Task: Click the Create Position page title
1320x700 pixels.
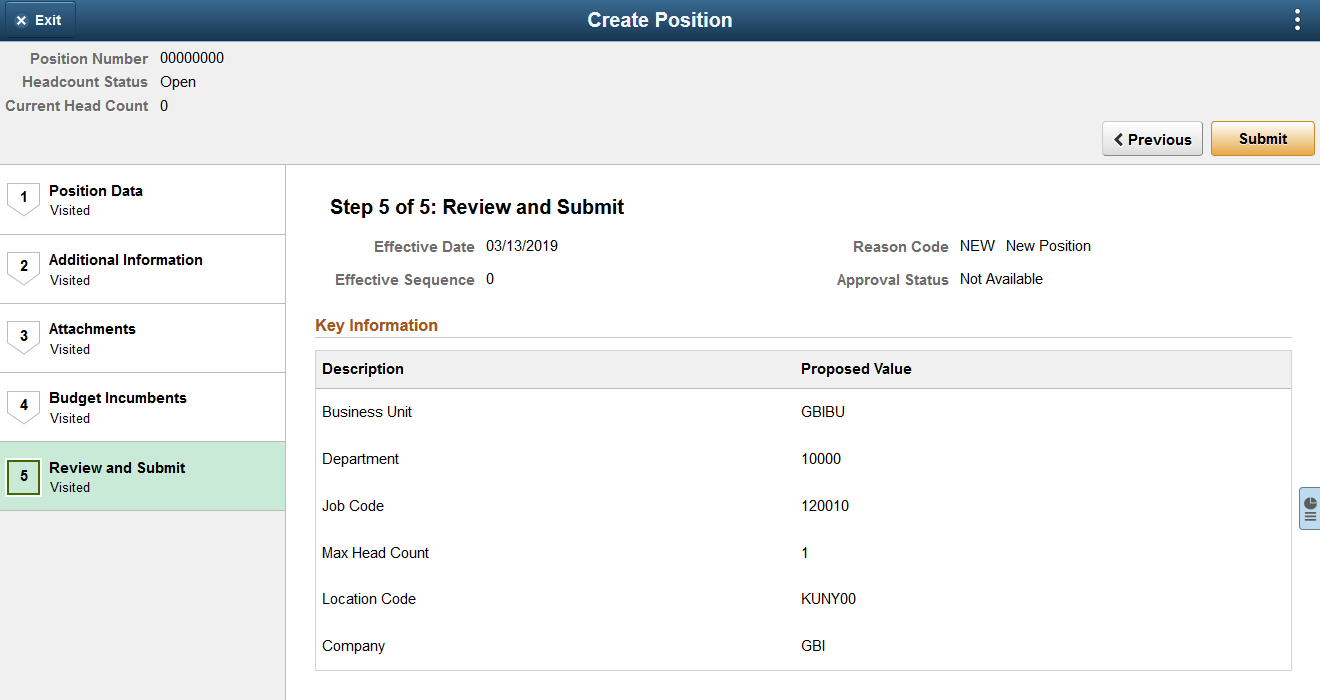Action: pos(660,20)
